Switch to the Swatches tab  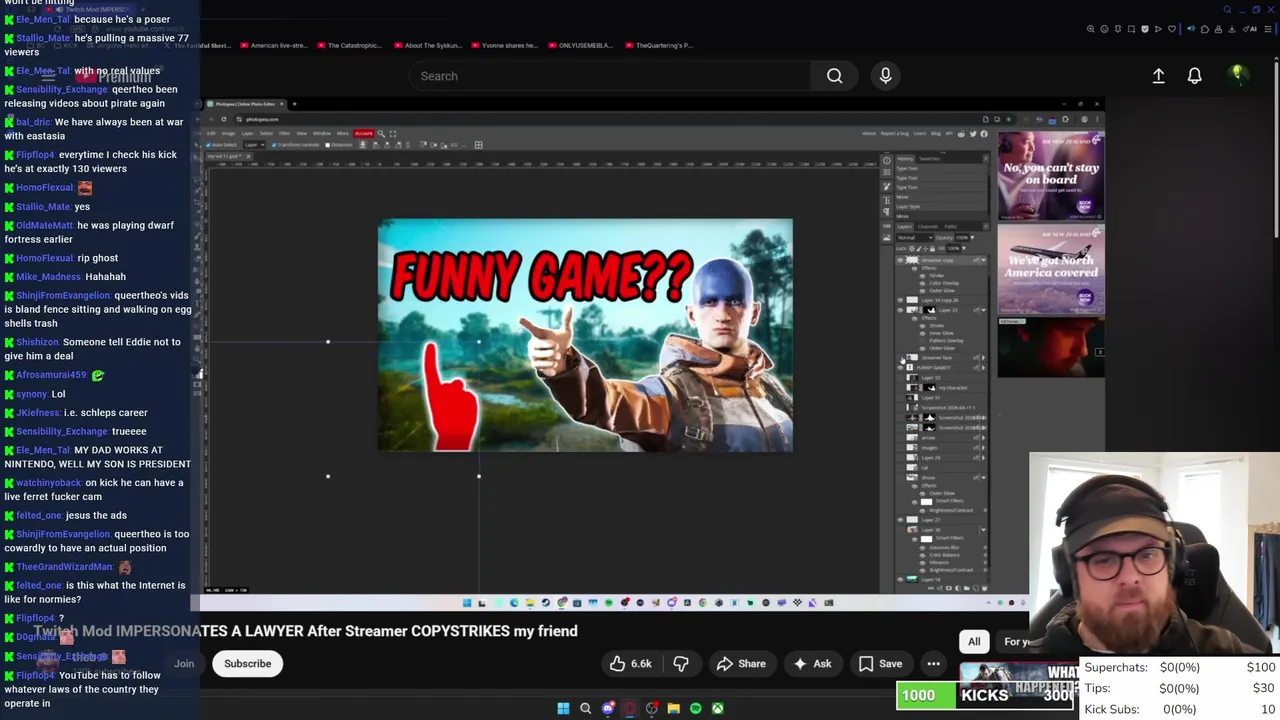(x=929, y=159)
